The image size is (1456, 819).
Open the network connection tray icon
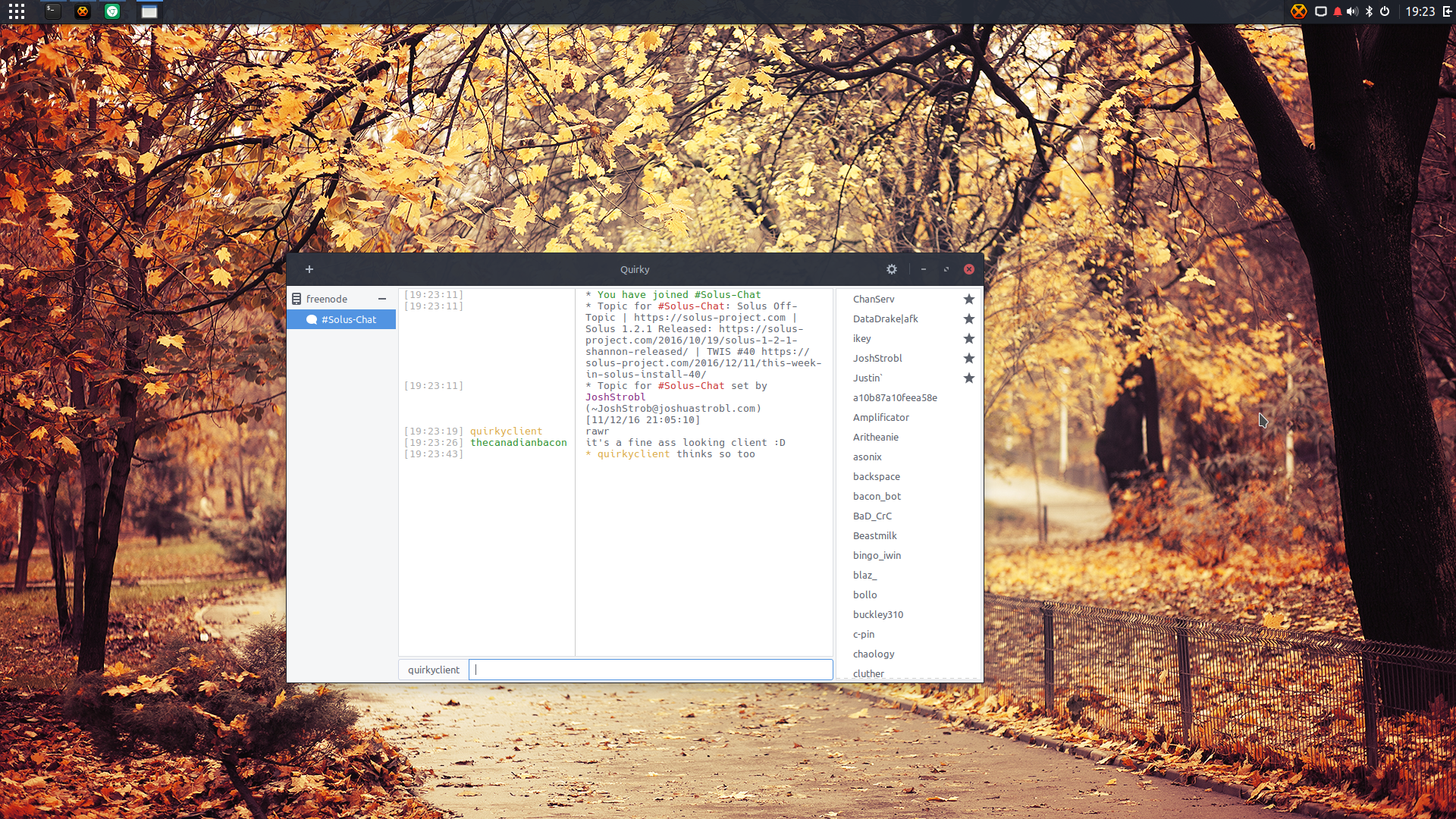(1320, 11)
